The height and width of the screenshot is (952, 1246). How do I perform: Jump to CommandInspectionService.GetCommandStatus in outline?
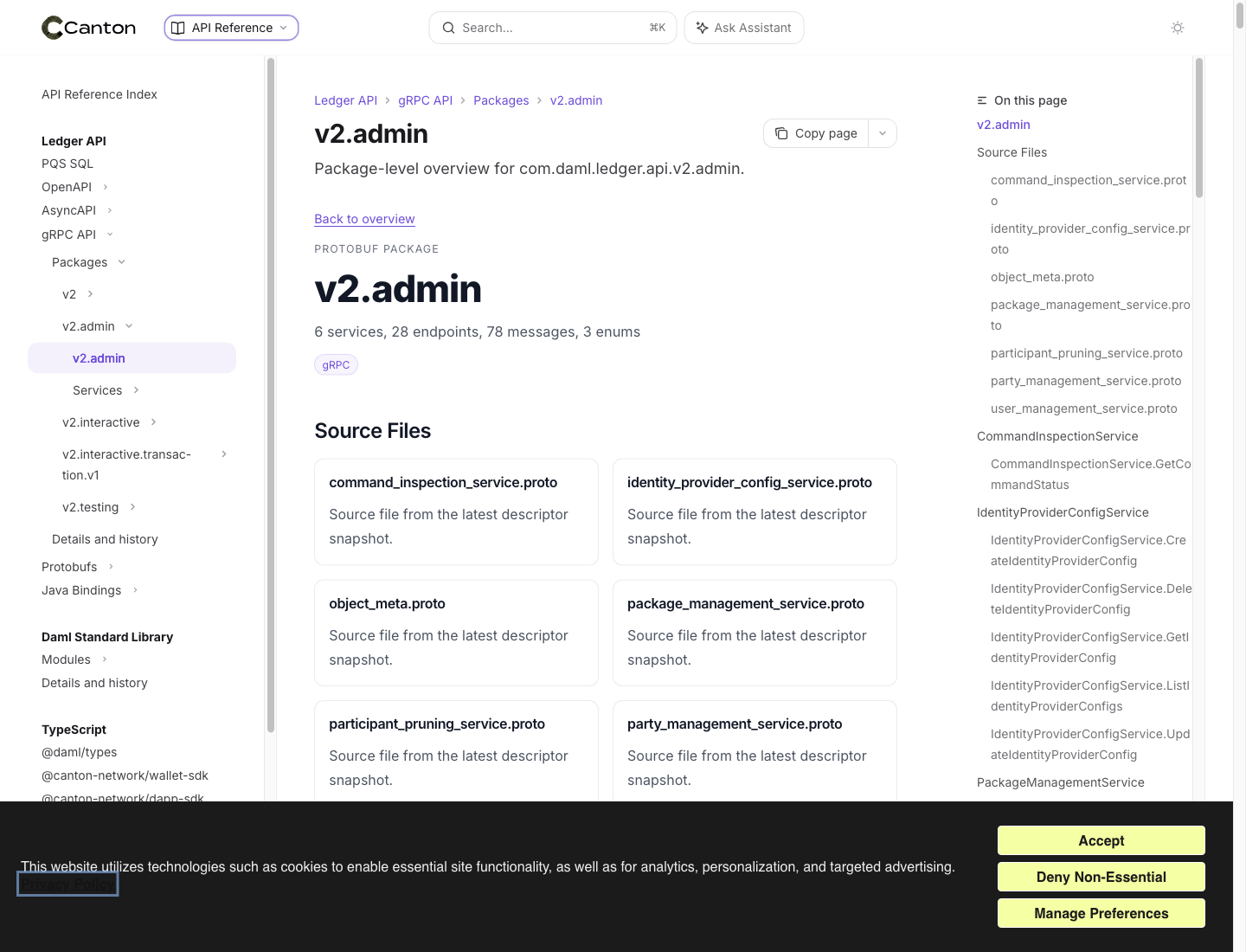click(1090, 474)
